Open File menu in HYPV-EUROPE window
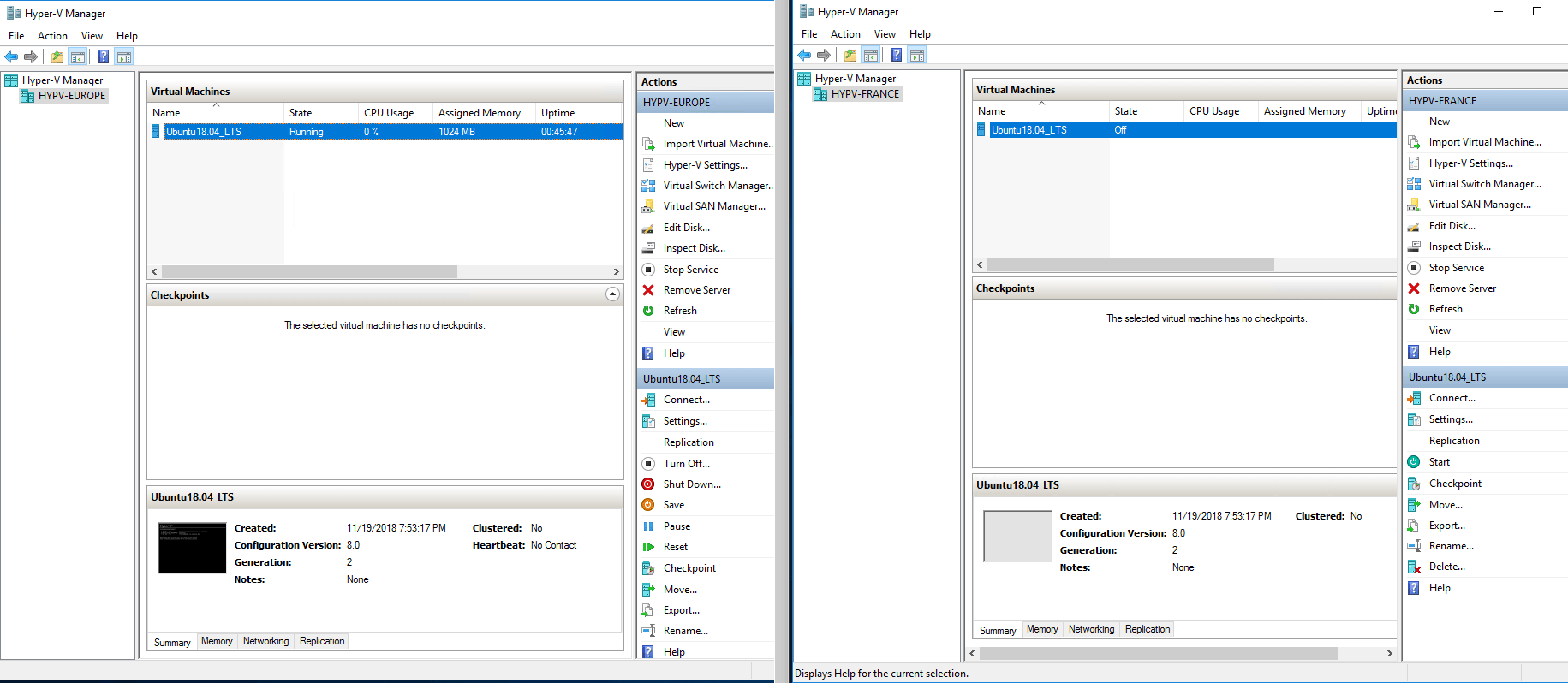Viewport: 1568px width, 683px height. click(x=16, y=36)
